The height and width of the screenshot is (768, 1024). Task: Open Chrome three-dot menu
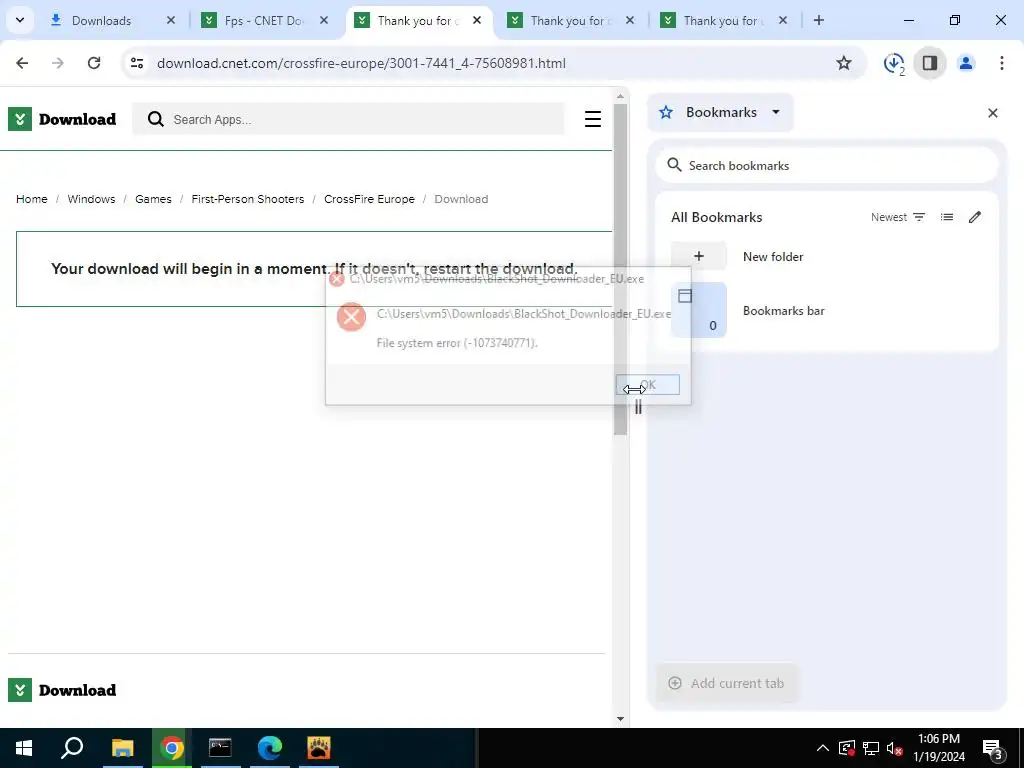pos(1002,63)
